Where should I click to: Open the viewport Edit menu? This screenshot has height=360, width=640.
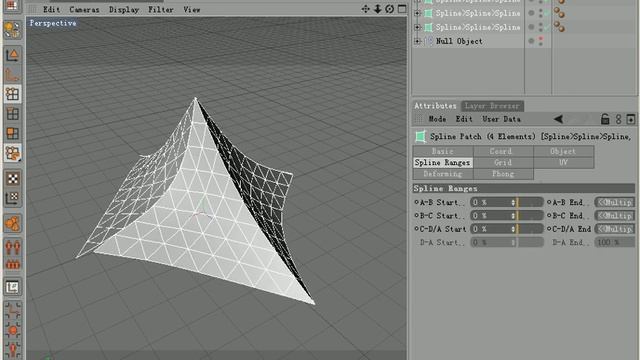click(52, 9)
